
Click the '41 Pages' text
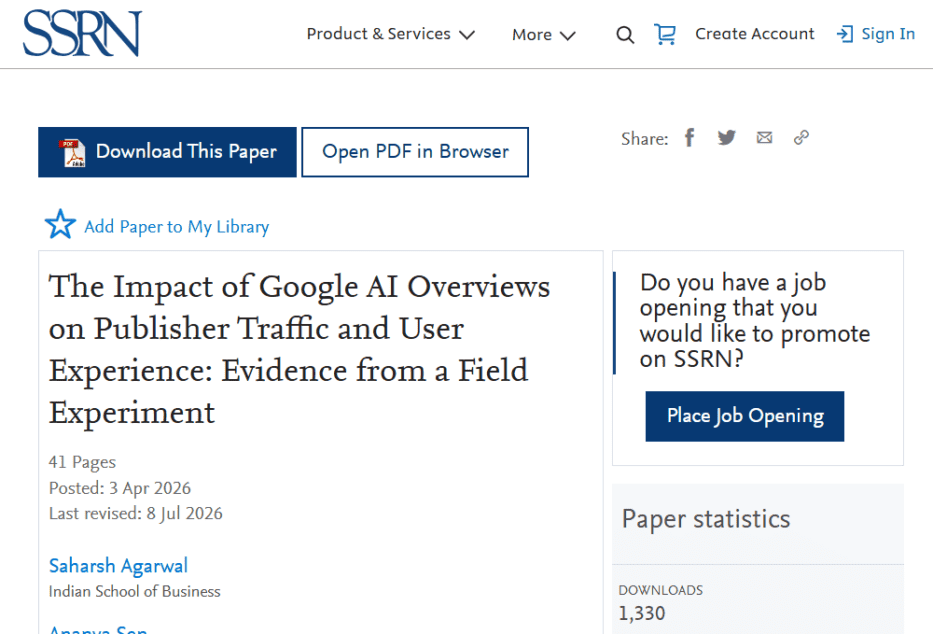click(x=82, y=462)
